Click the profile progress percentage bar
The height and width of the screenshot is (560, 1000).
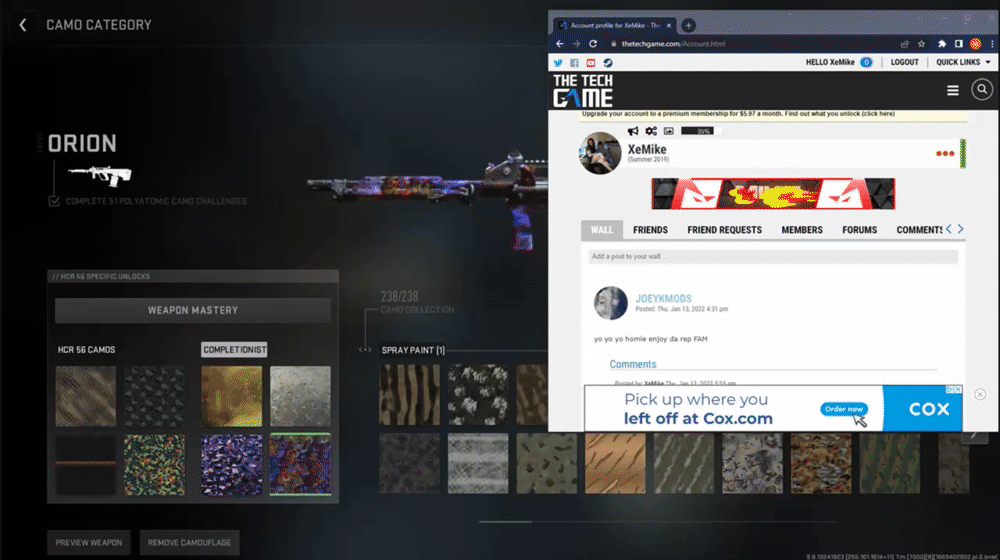click(700, 131)
